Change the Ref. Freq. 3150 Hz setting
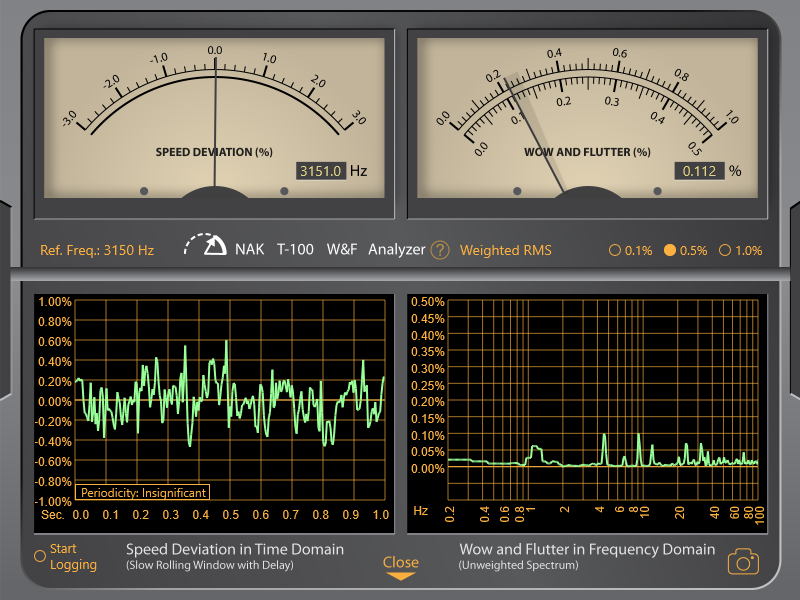 tap(97, 250)
